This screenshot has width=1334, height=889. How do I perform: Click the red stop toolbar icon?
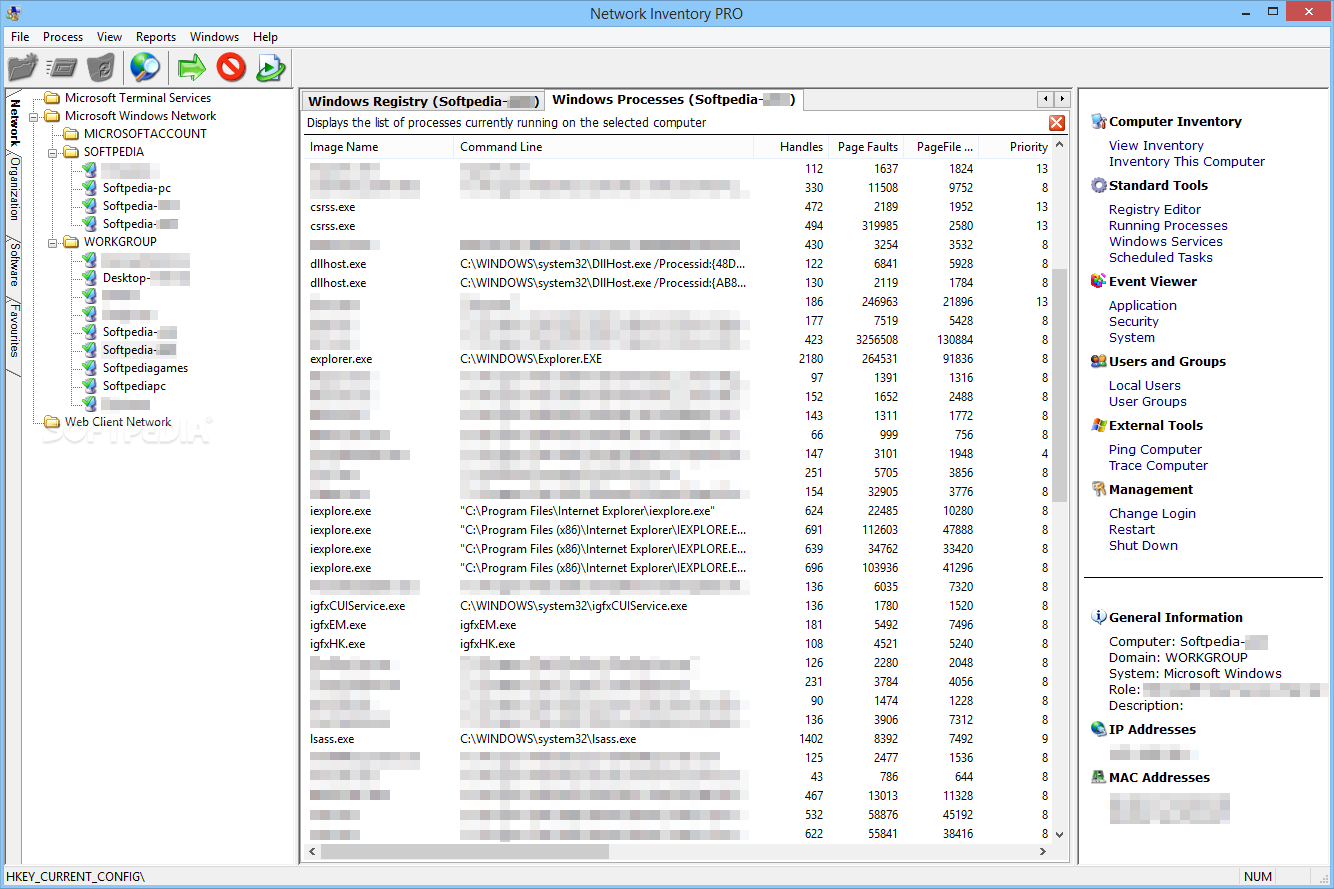pos(231,68)
